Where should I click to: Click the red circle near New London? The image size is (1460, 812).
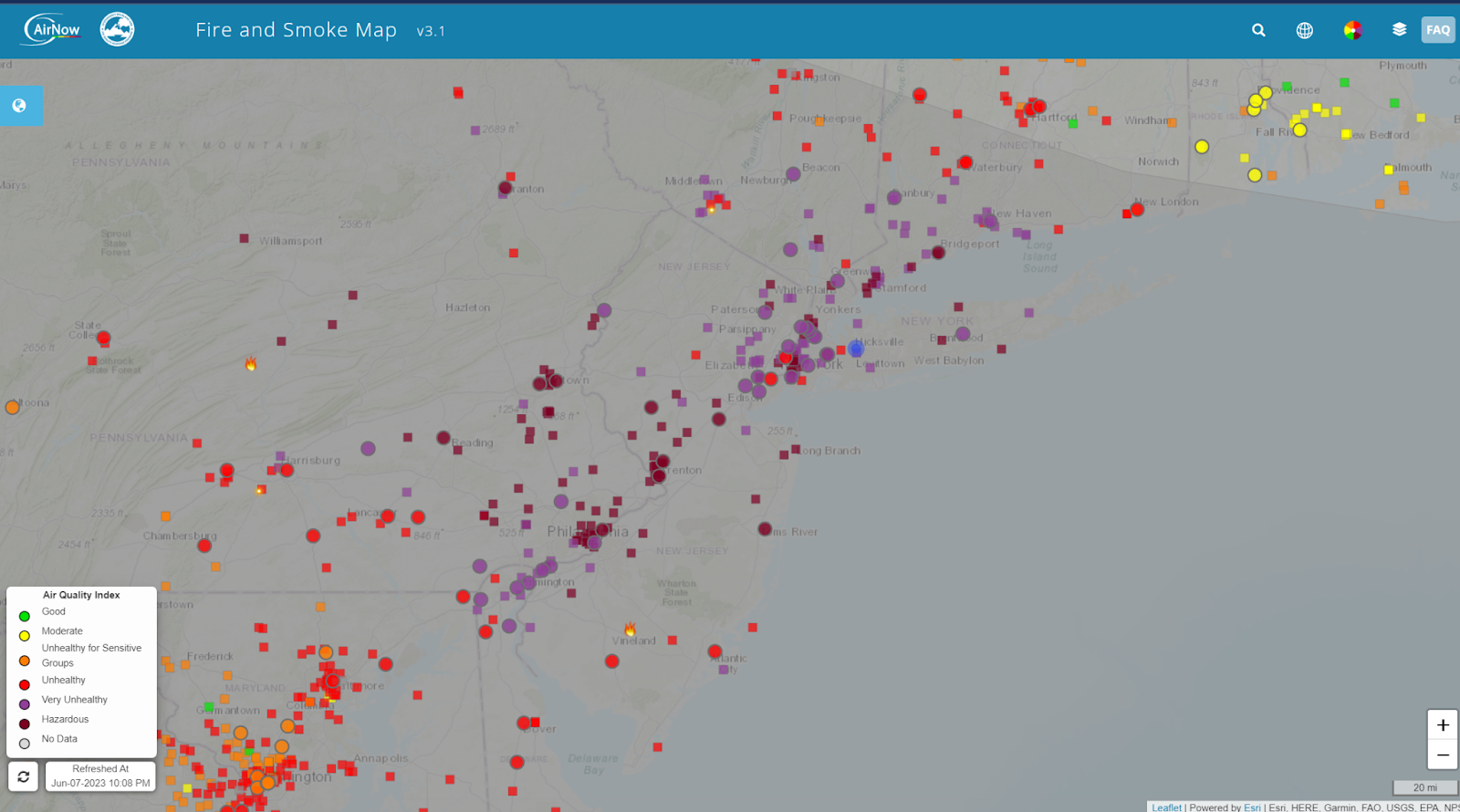(1137, 210)
